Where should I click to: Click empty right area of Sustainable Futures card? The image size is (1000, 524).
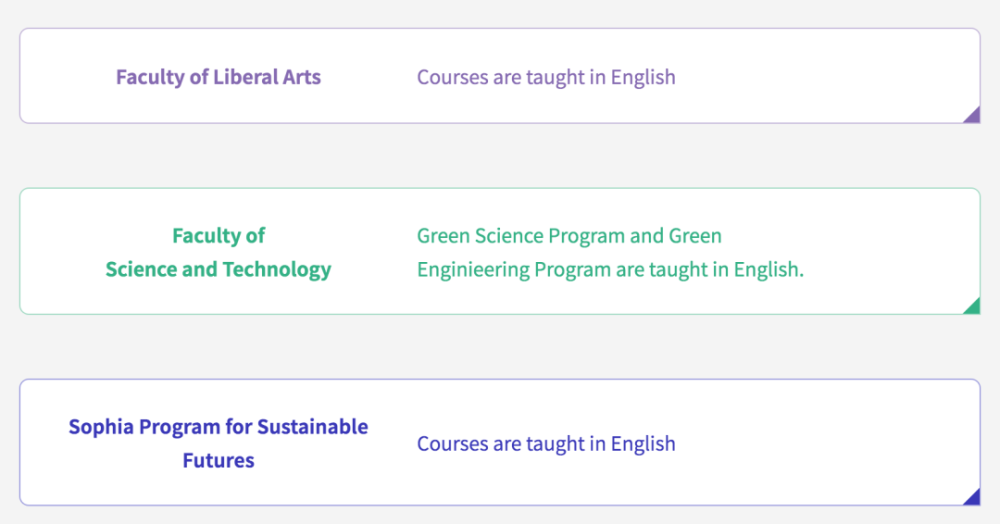point(823,442)
